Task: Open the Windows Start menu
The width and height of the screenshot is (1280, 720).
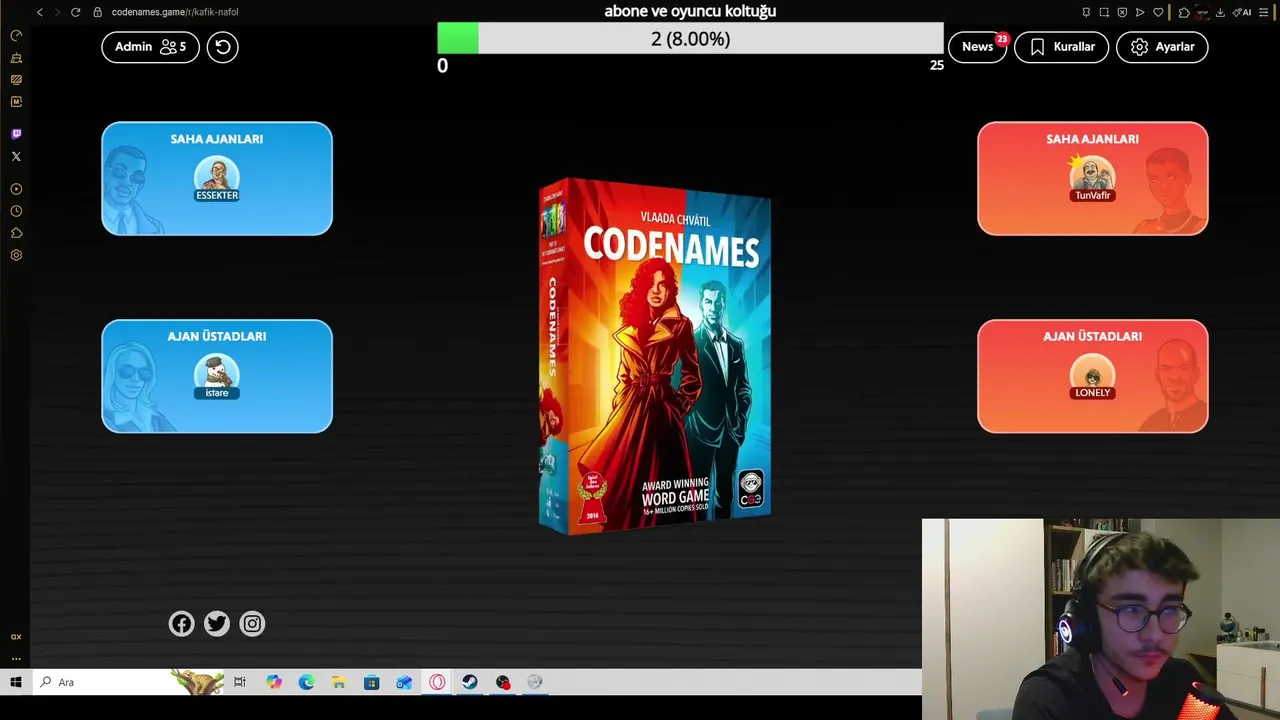Action: click(16, 682)
